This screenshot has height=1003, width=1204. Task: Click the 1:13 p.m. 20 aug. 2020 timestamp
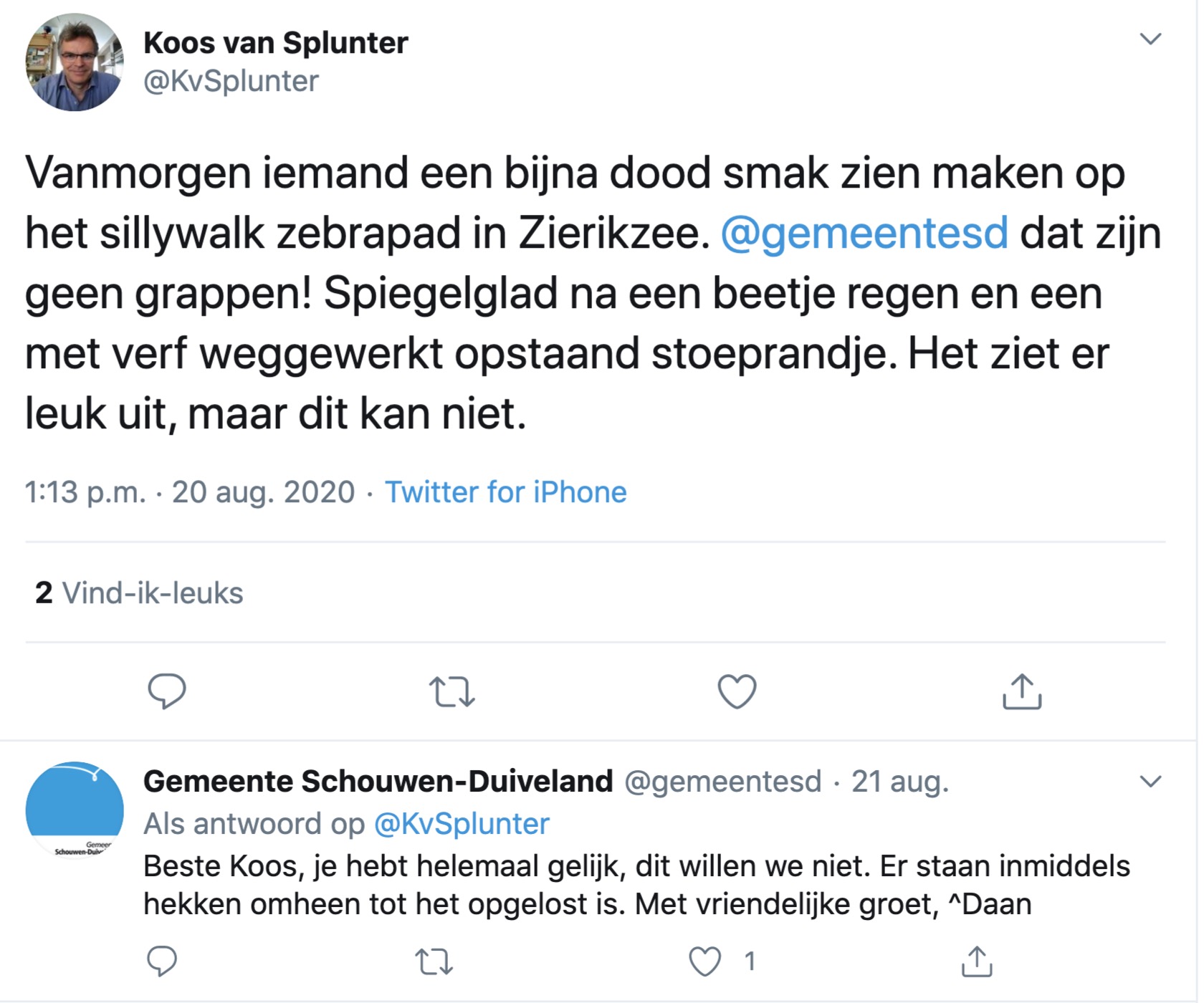coord(189,492)
